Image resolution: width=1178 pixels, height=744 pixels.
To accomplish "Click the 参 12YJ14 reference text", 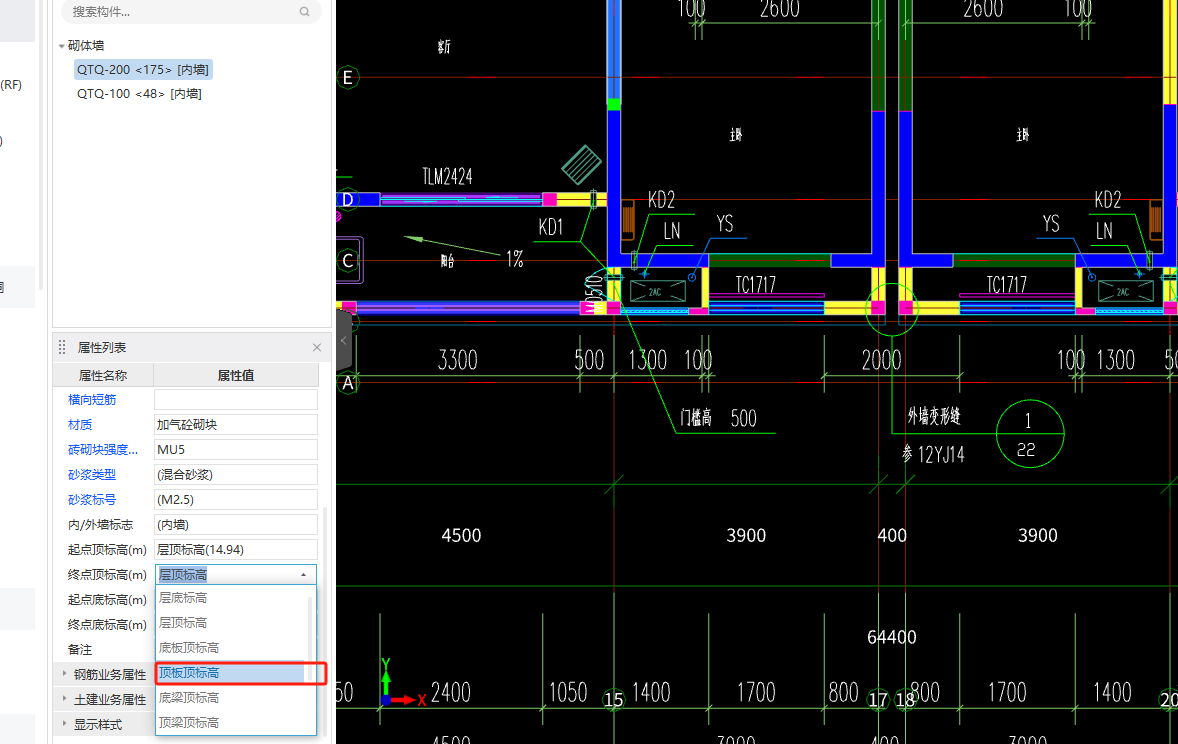I will coord(933,454).
